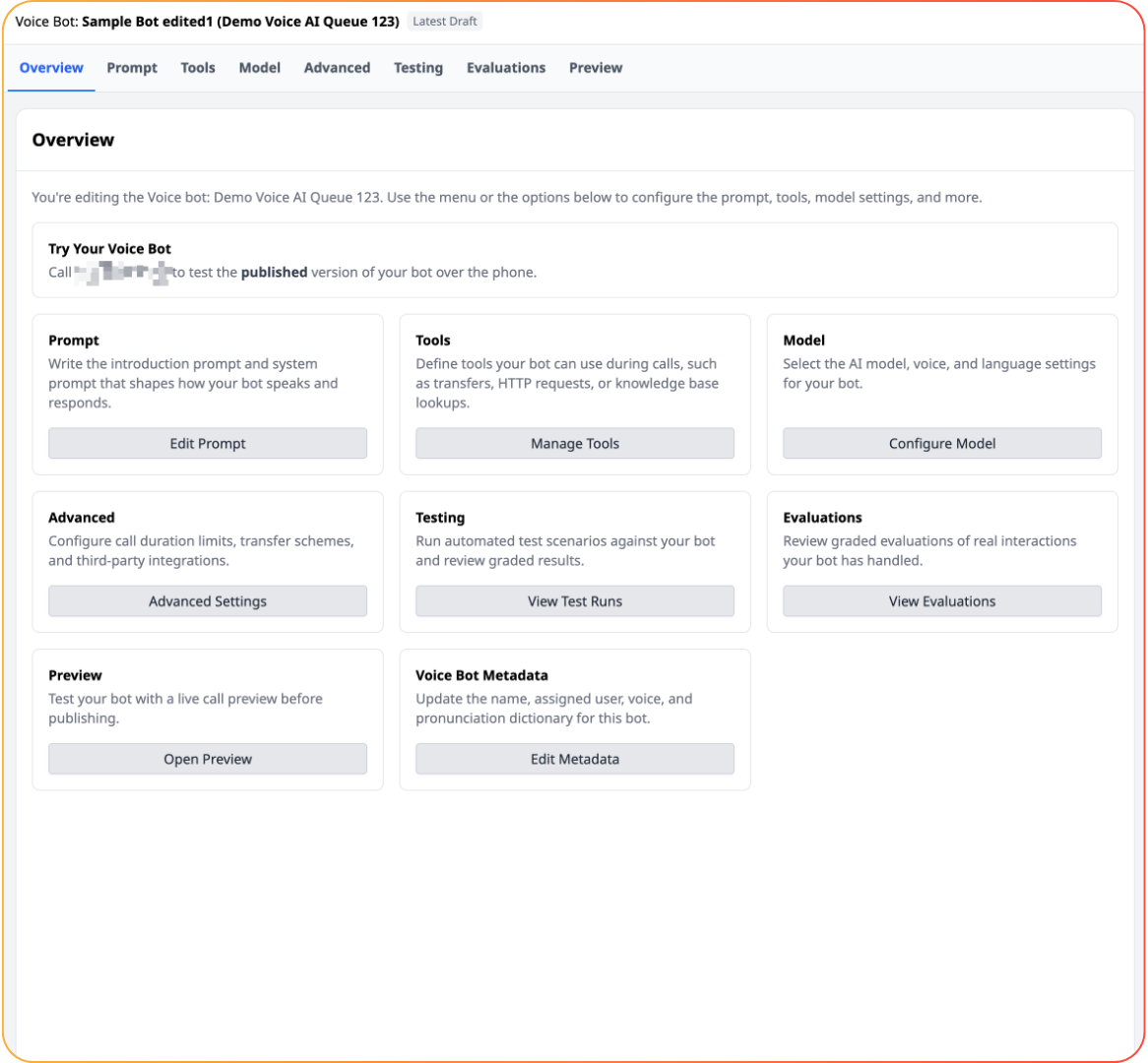Click the bot name Sample Bot edited1
This screenshot has height=1063, width=1148.
point(147,22)
